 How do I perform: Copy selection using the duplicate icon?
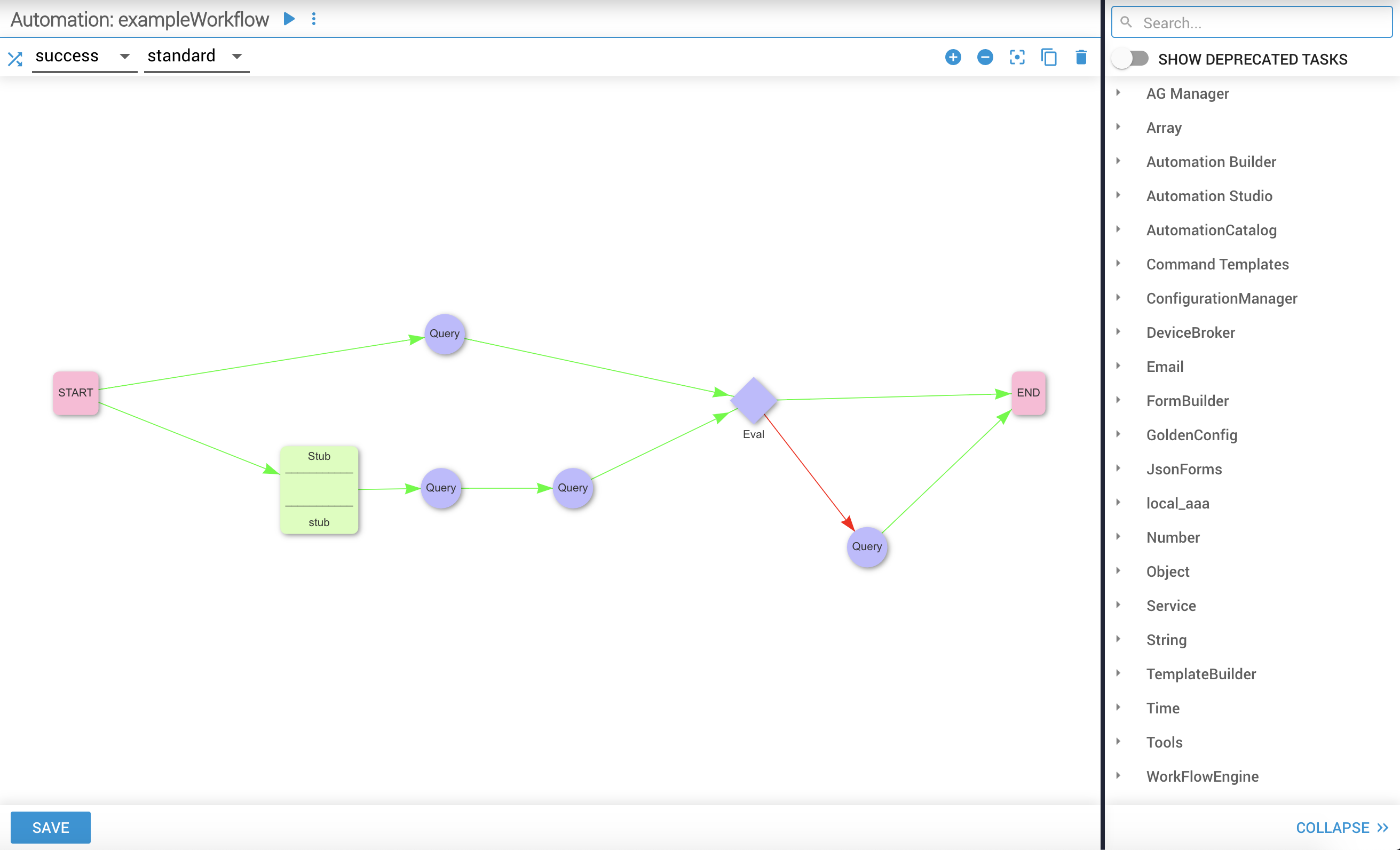click(x=1049, y=57)
